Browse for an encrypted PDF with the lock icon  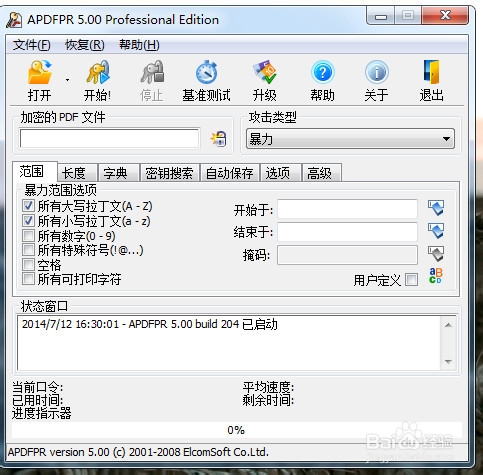tap(219, 139)
